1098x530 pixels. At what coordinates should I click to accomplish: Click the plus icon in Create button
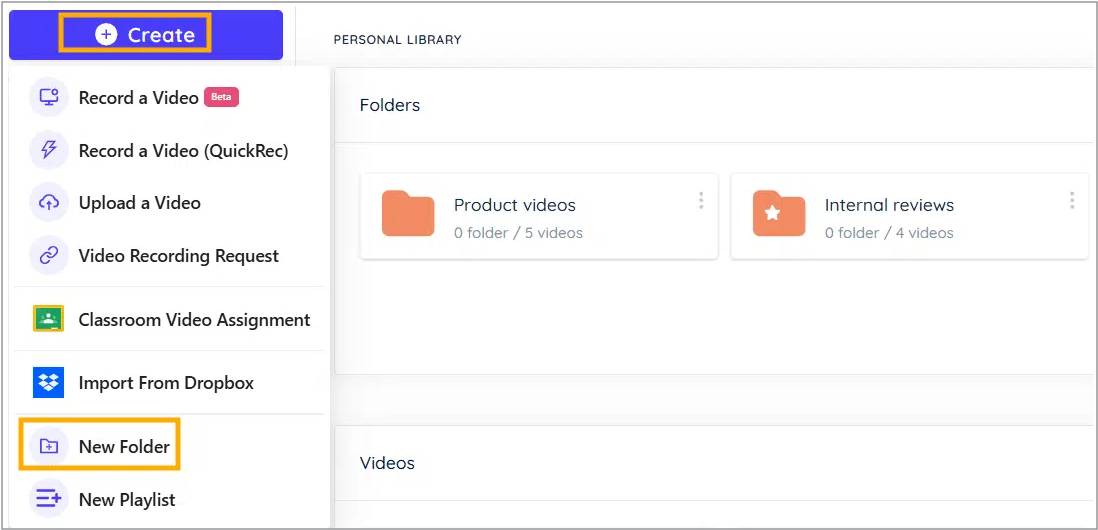pyautogui.click(x=106, y=35)
